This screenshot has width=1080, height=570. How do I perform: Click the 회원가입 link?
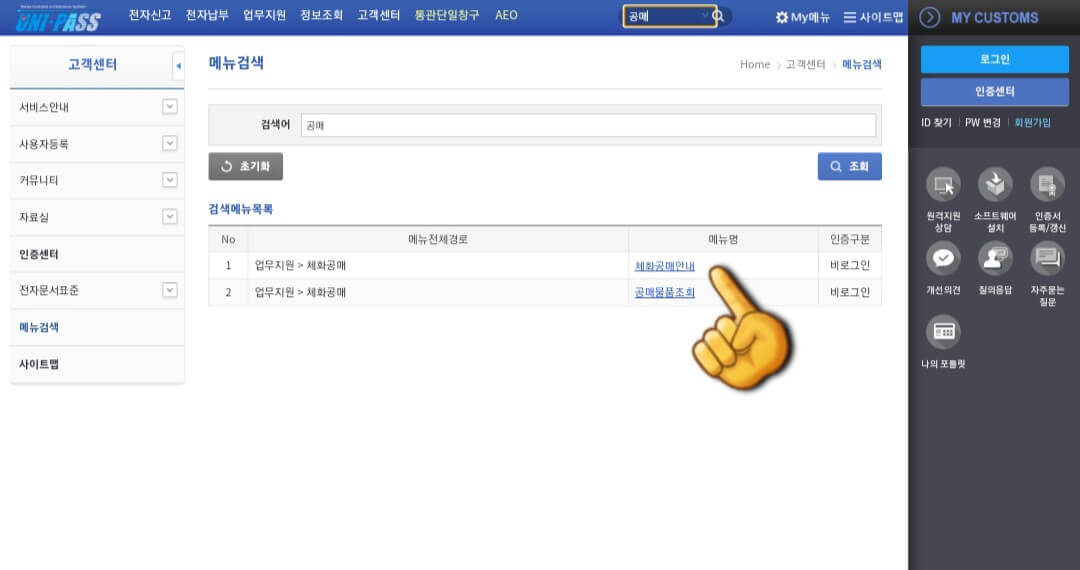point(1032,123)
